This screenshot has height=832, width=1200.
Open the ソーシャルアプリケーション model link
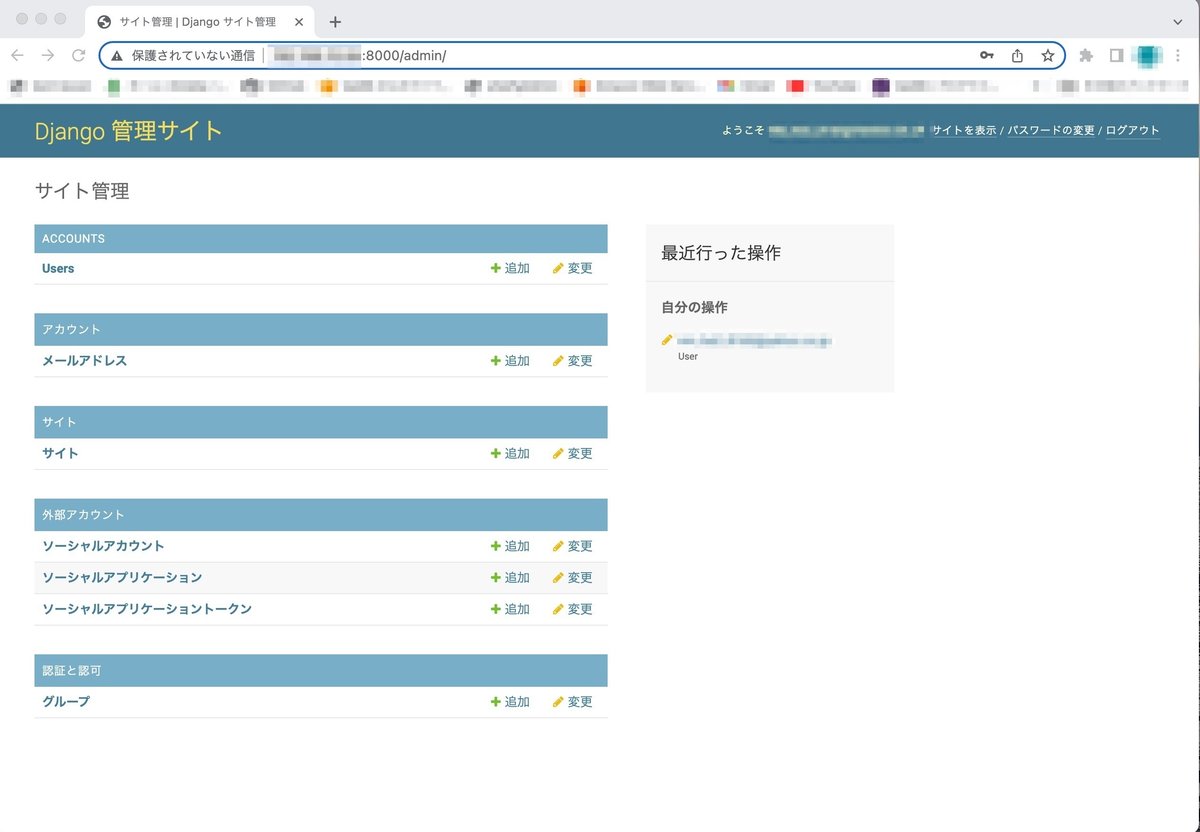pos(122,578)
